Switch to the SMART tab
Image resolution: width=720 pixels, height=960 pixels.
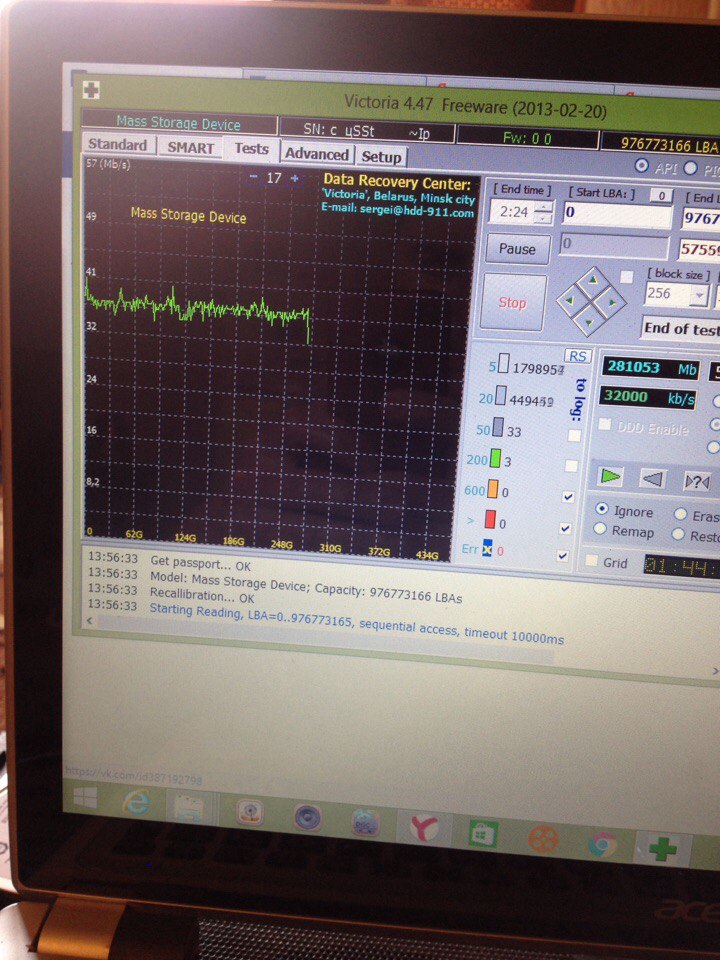click(190, 147)
